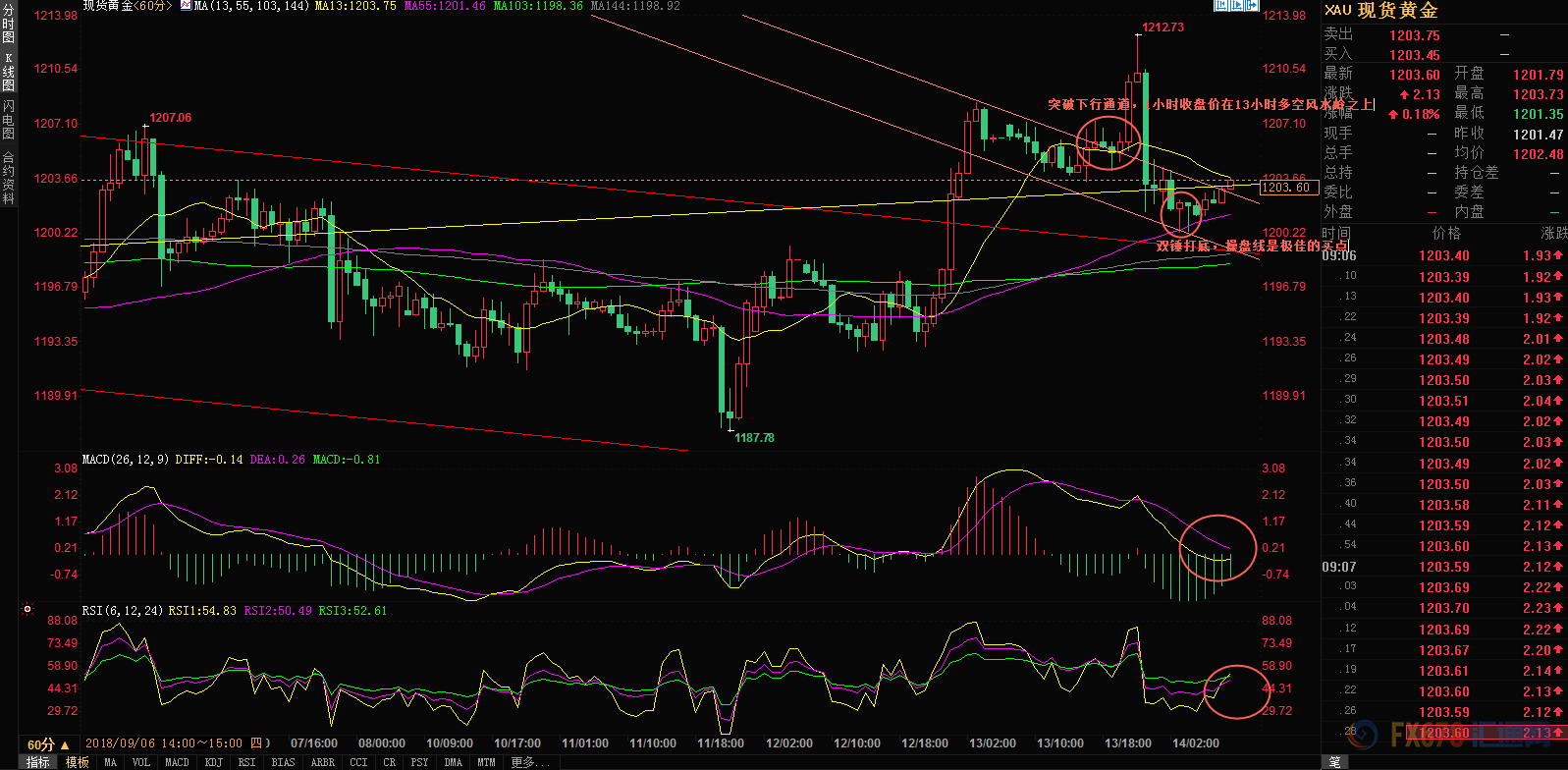
Task: Click the 1212.73 high price marker
Action: pos(1162,27)
